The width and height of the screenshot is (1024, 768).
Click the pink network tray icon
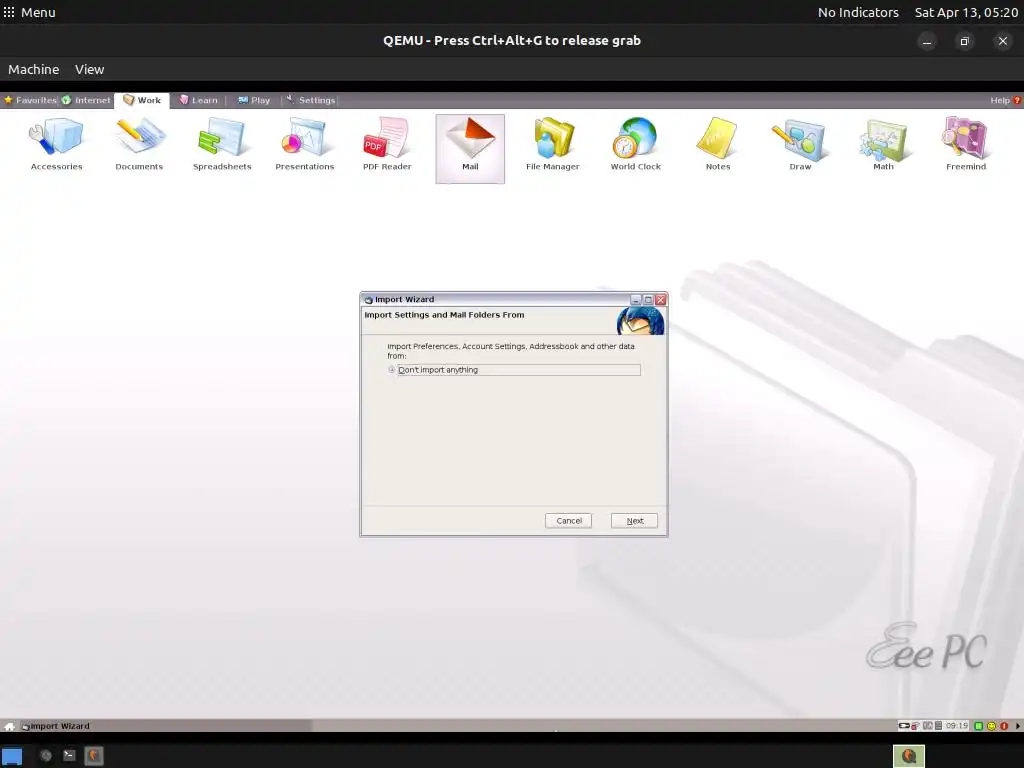coord(915,726)
